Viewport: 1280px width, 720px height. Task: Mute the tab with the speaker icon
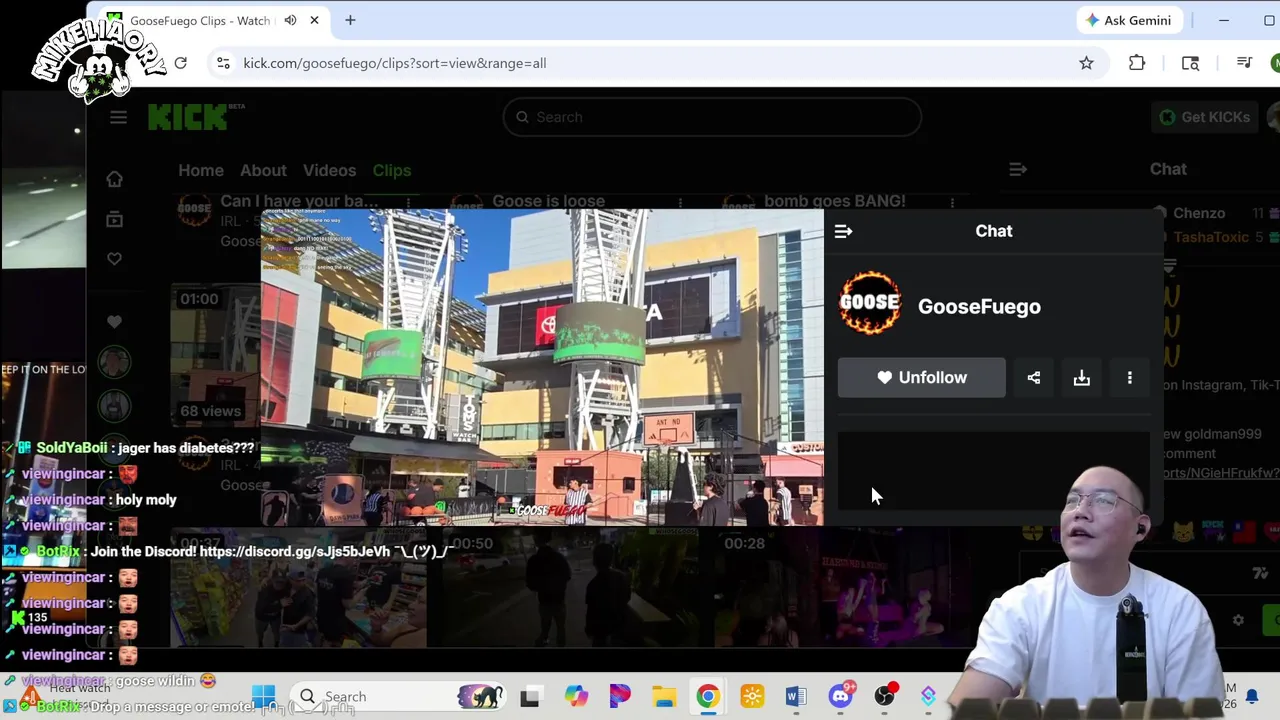pyautogui.click(x=290, y=20)
